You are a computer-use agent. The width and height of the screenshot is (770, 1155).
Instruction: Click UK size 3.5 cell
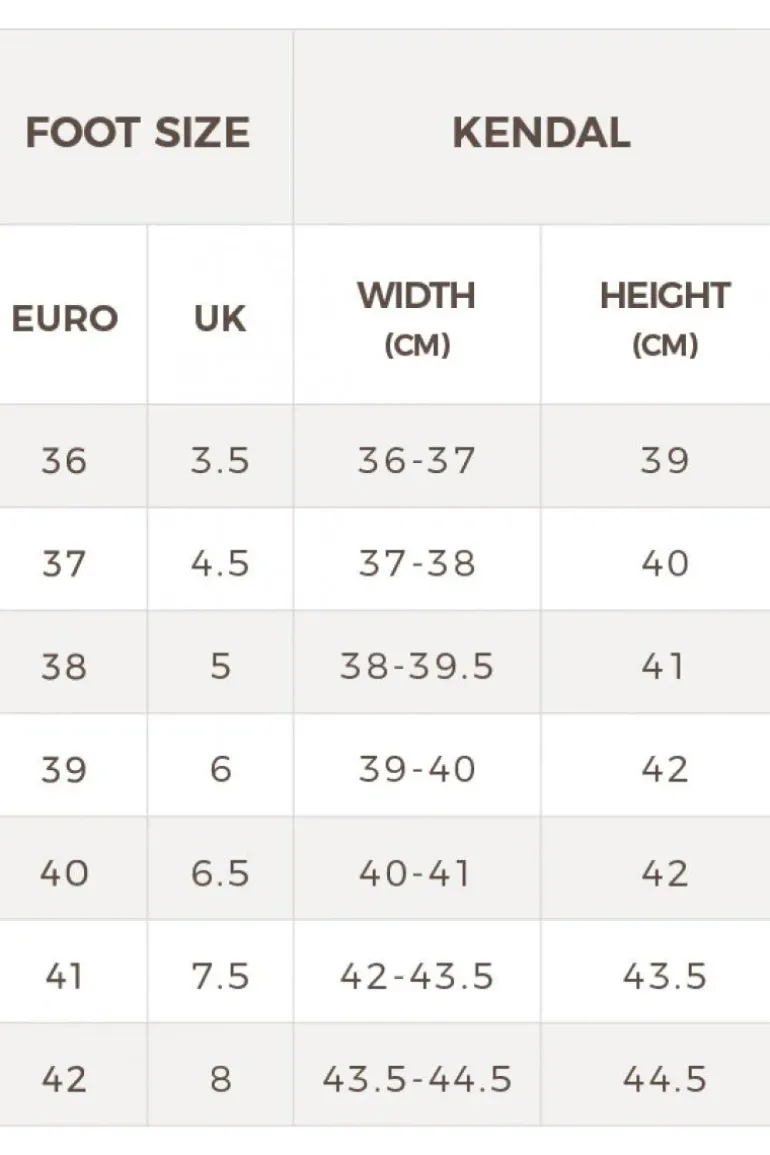(220, 461)
